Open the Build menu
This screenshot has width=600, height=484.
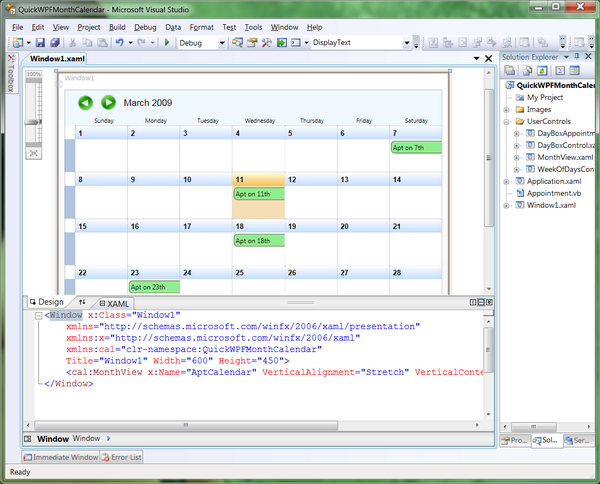tap(117, 27)
